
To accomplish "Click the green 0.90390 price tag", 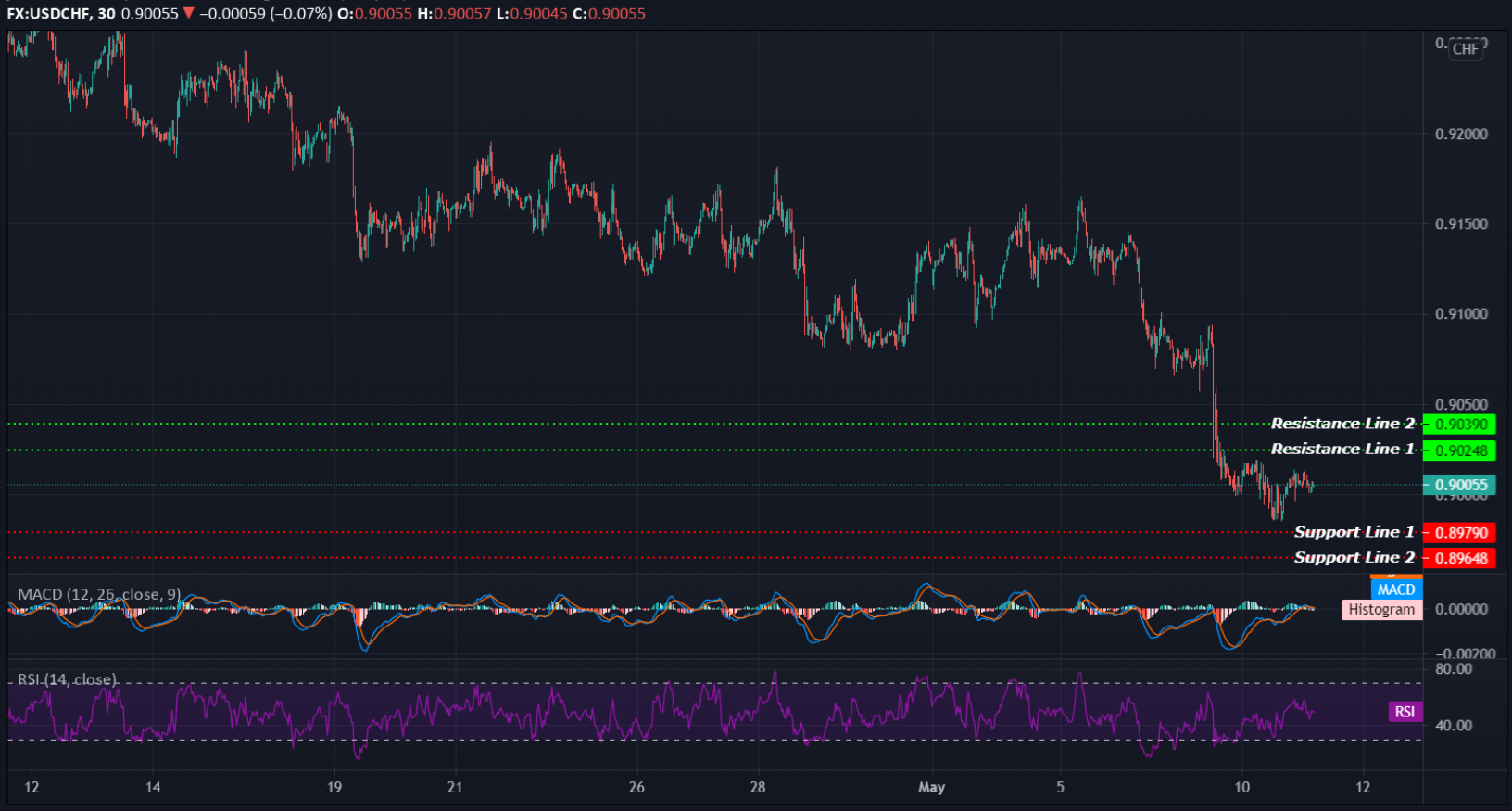I will (1459, 425).
